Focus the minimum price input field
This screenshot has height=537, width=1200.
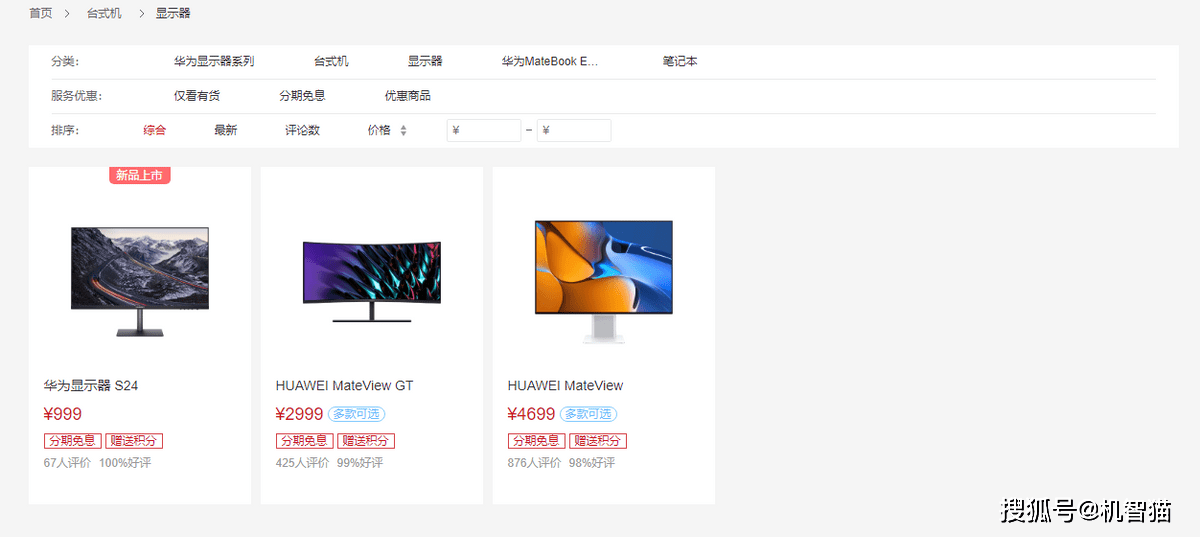click(x=484, y=130)
